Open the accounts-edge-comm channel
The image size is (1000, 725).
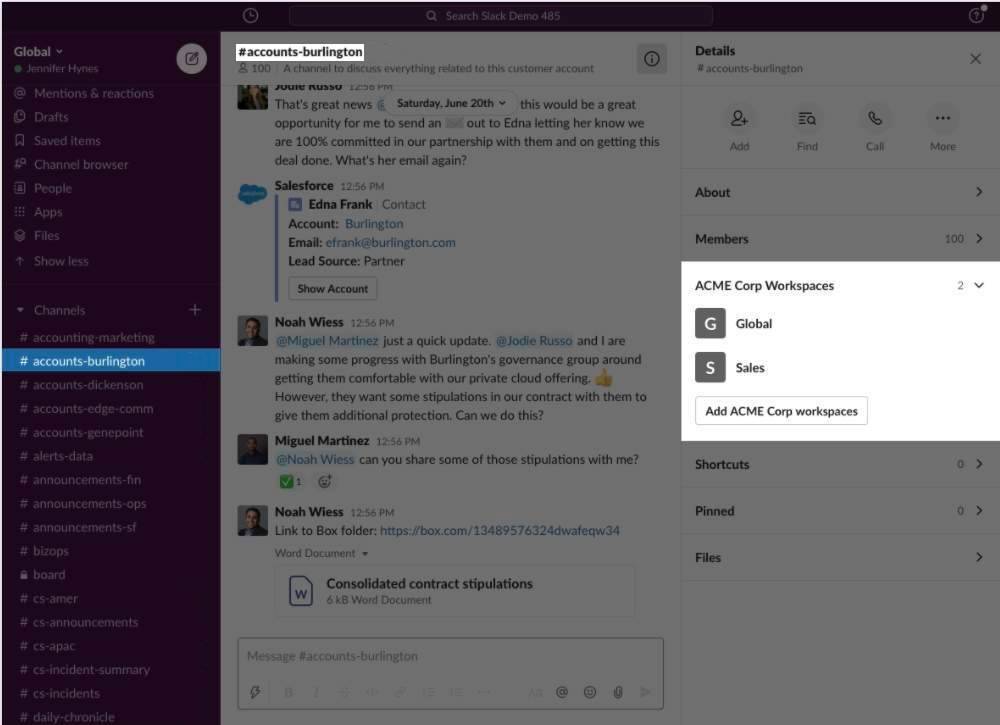pos(111,408)
